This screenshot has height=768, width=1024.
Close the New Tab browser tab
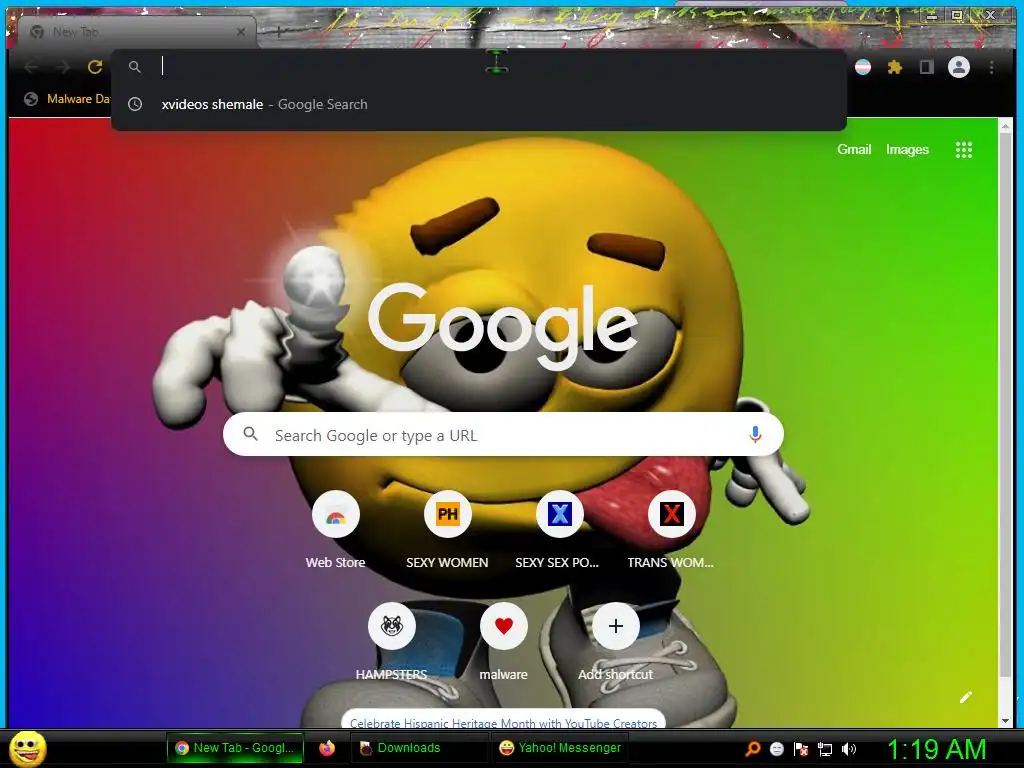pyautogui.click(x=241, y=31)
